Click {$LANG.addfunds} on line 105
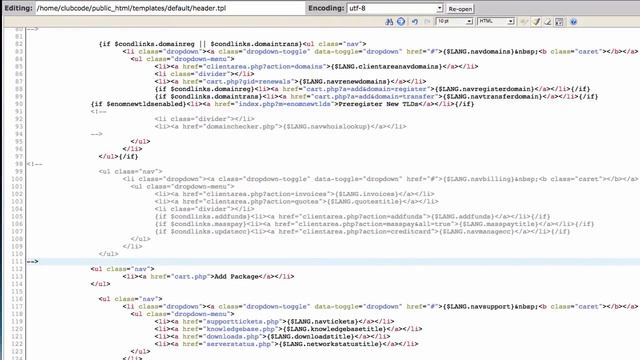This screenshot has width=640, height=360. click(462, 216)
